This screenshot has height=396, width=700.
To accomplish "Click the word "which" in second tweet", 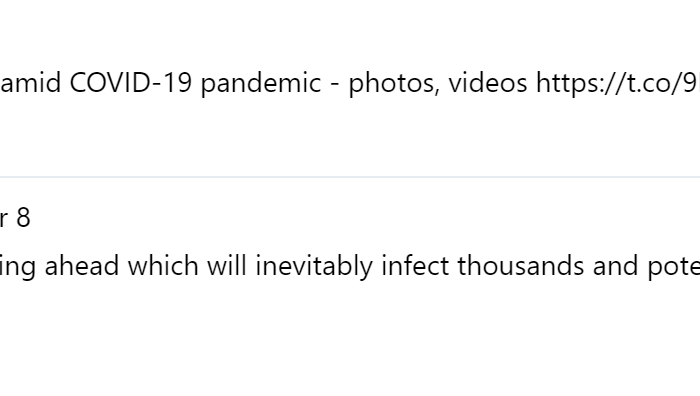I will 163,266.
